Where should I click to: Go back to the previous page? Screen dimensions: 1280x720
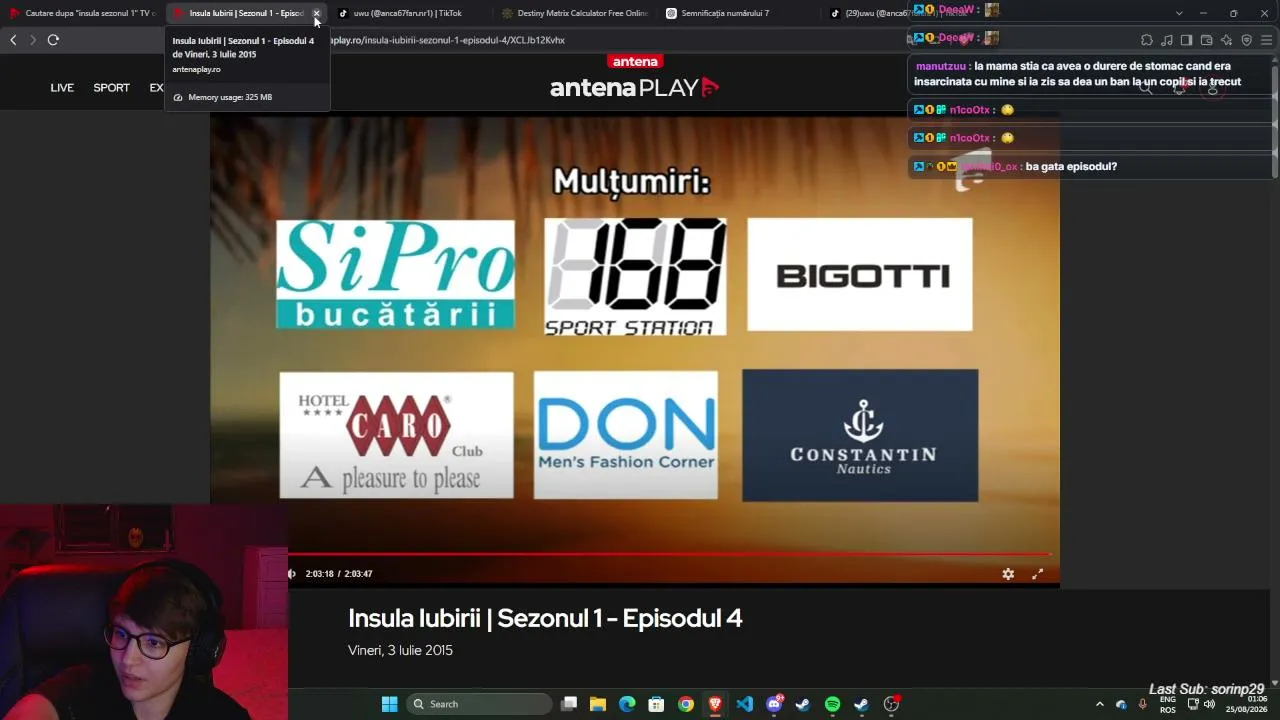point(13,40)
